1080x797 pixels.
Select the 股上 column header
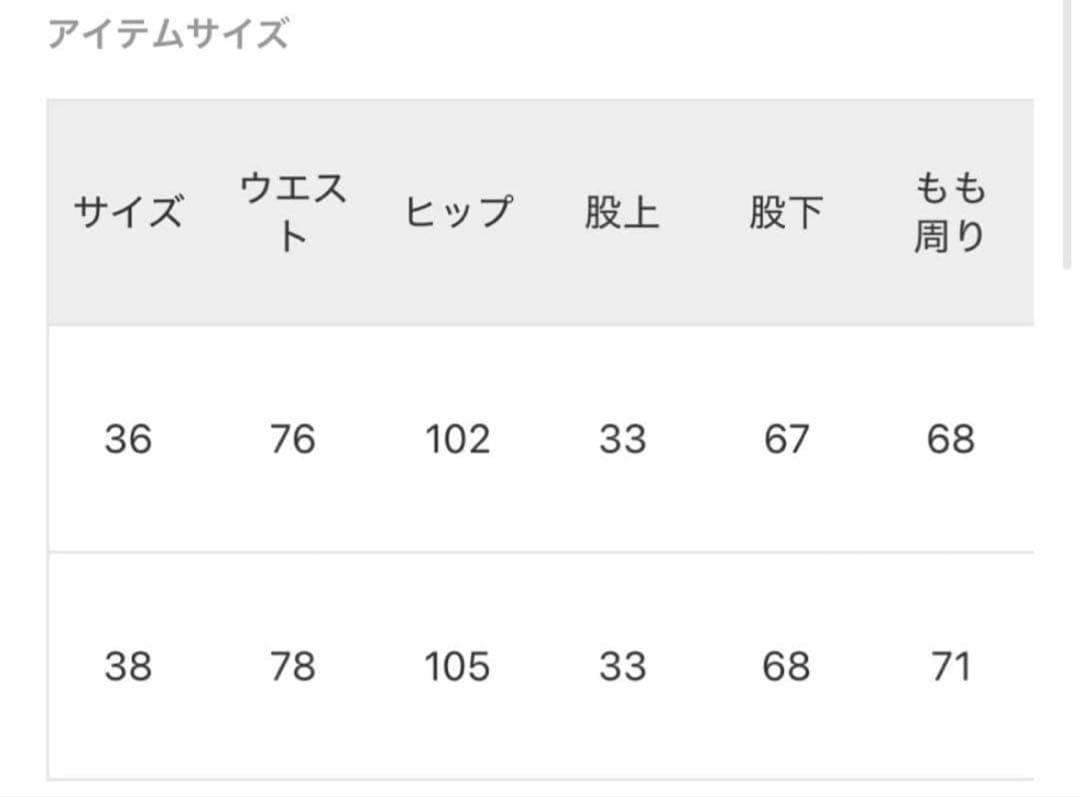(x=622, y=213)
